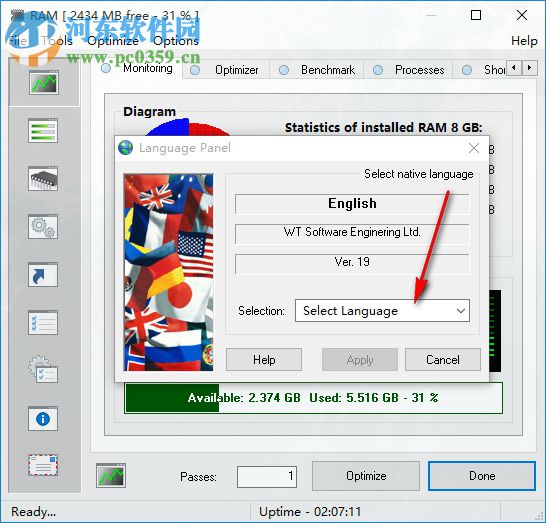Maximize the RAM window
This screenshot has width=546, height=523.
476,15
